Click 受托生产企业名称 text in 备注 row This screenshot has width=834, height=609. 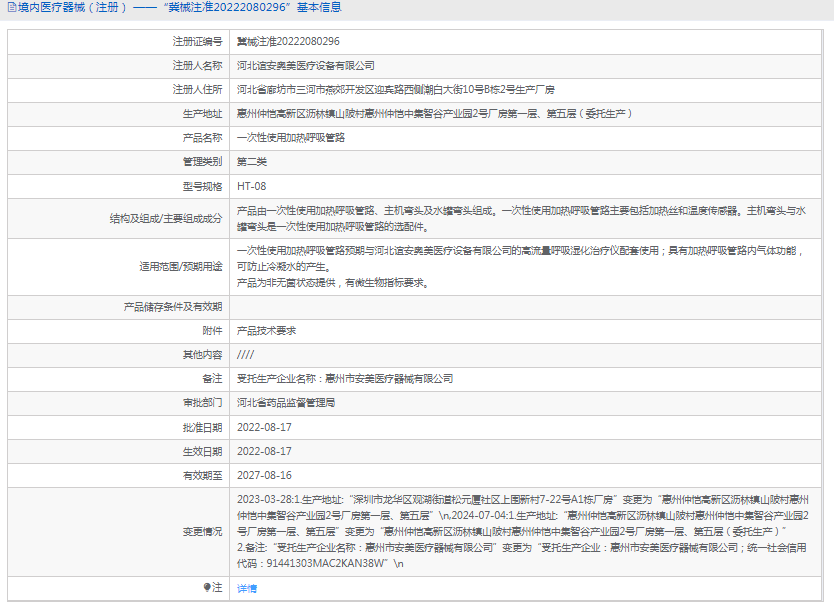click(345, 379)
